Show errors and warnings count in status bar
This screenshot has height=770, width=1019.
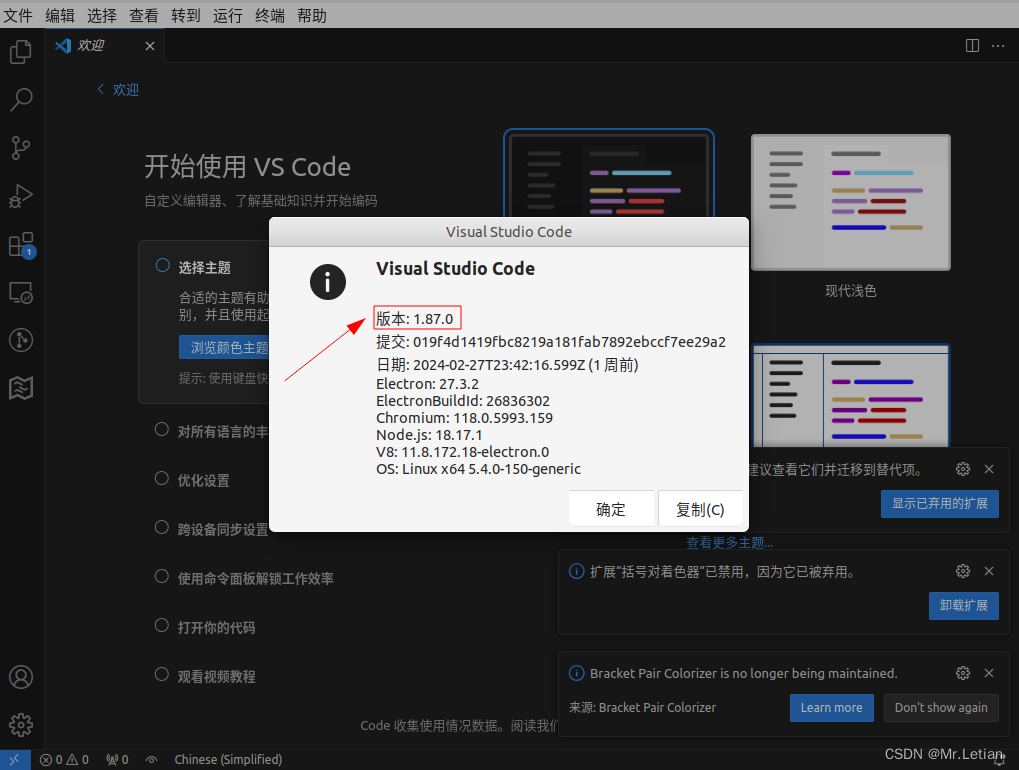64,760
